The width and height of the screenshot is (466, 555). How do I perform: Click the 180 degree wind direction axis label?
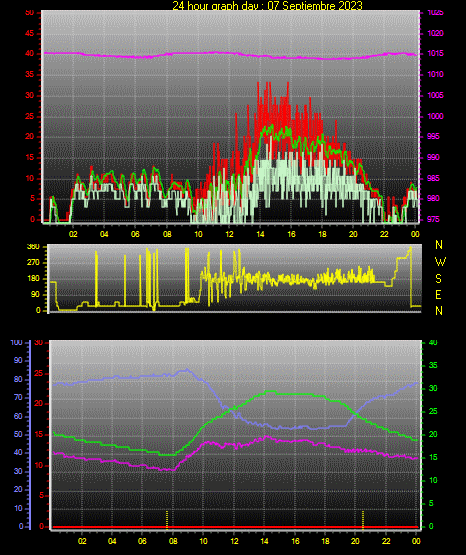coord(33,279)
